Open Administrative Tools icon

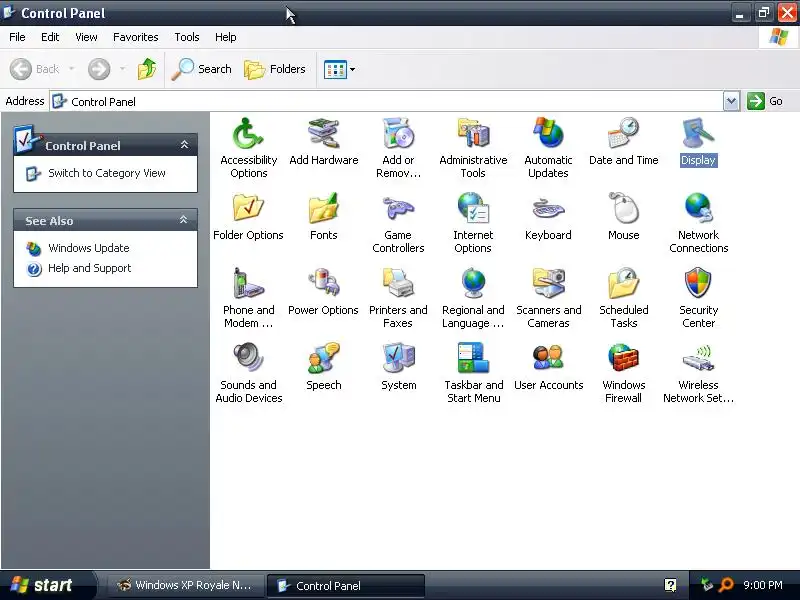(x=473, y=133)
